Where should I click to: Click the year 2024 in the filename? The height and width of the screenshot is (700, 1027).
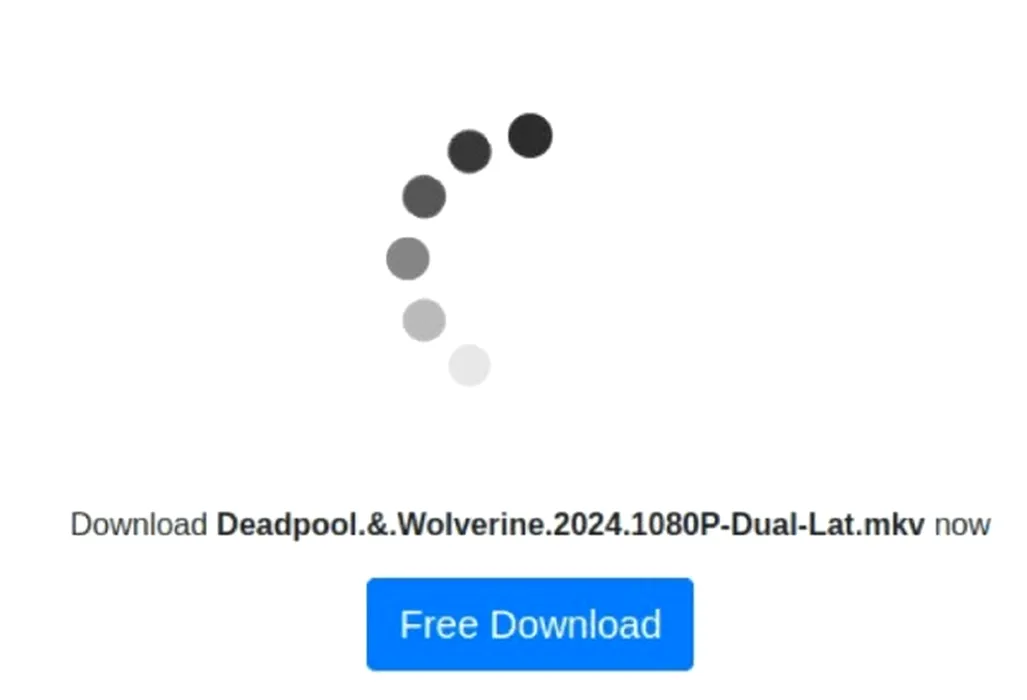(587, 525)
